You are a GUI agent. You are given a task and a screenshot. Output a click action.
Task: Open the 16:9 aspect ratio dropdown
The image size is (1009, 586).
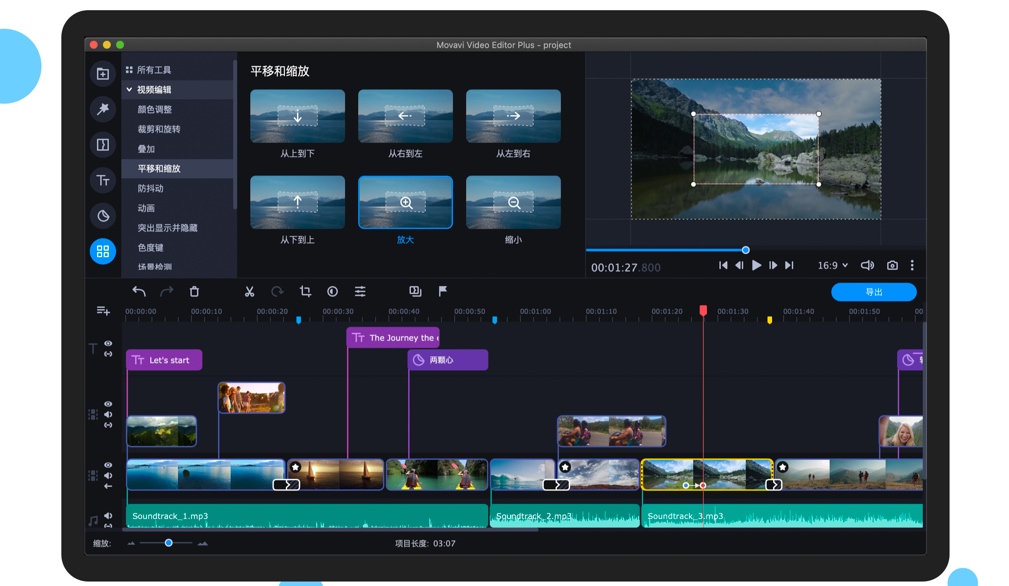point(831,265)
